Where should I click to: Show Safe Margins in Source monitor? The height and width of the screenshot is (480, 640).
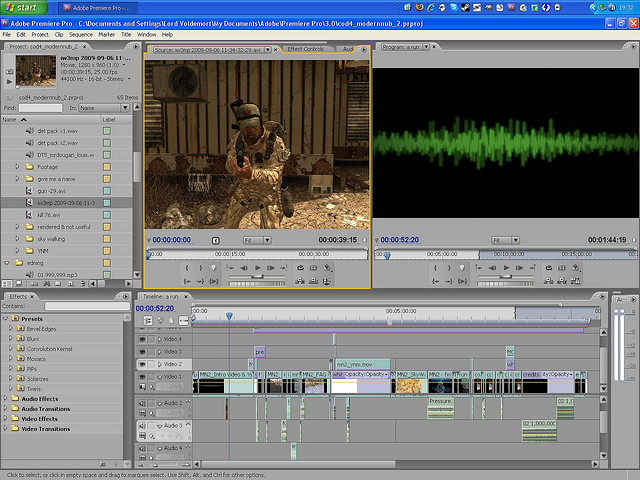pyautogui.click(x=313, y=268)
